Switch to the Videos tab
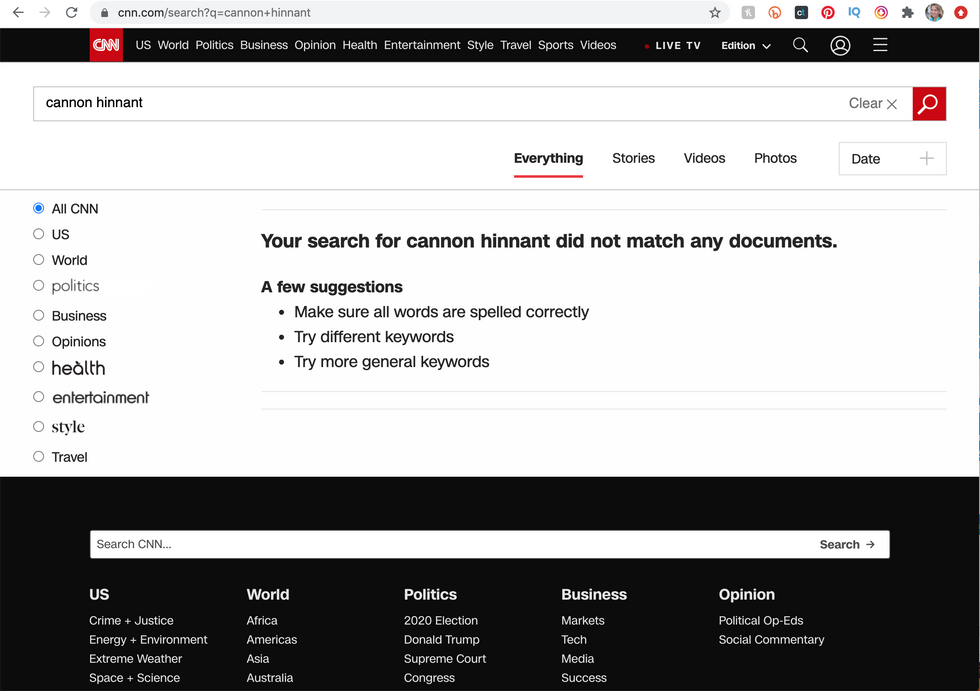Image resolution: width=980 pixels, height=691 pixels. point(704,158)
